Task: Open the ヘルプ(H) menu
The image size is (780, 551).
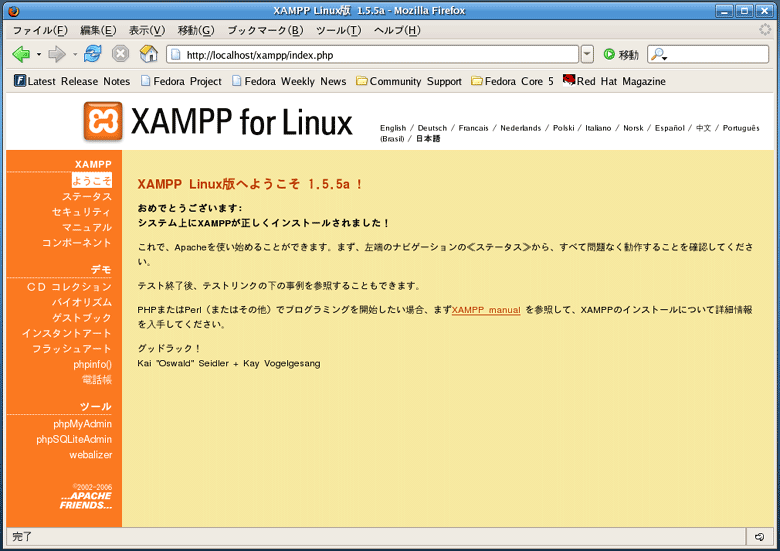Action: click(x=397, y=30)
